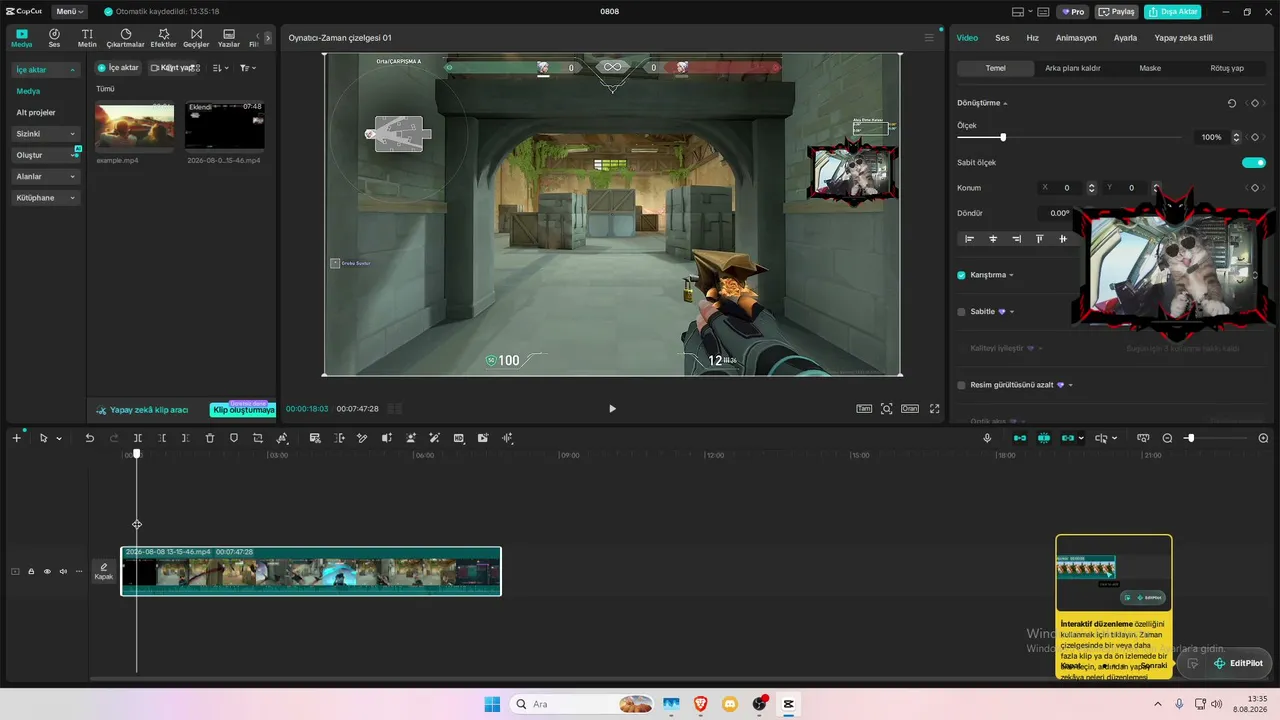Screen dimensions: 1280x720
Task: Center the clip horizontally with the align-center icon
Action: click(x=993, y=239)
